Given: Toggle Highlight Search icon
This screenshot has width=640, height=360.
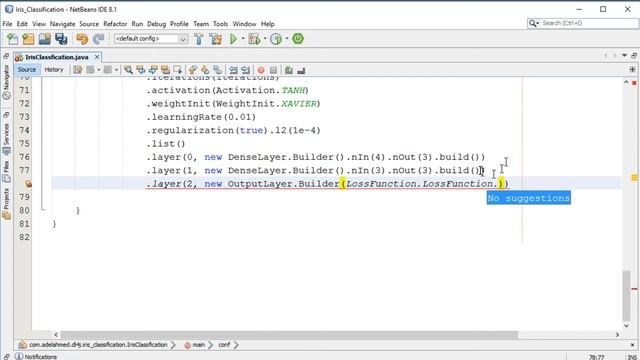Looking at the screenshot, I should click(x=165, y=70).
